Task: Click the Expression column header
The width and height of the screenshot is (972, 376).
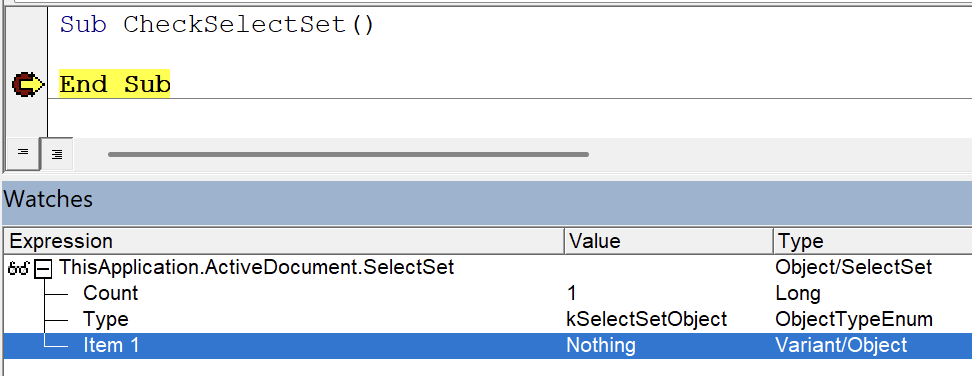Action: [284, 241]
